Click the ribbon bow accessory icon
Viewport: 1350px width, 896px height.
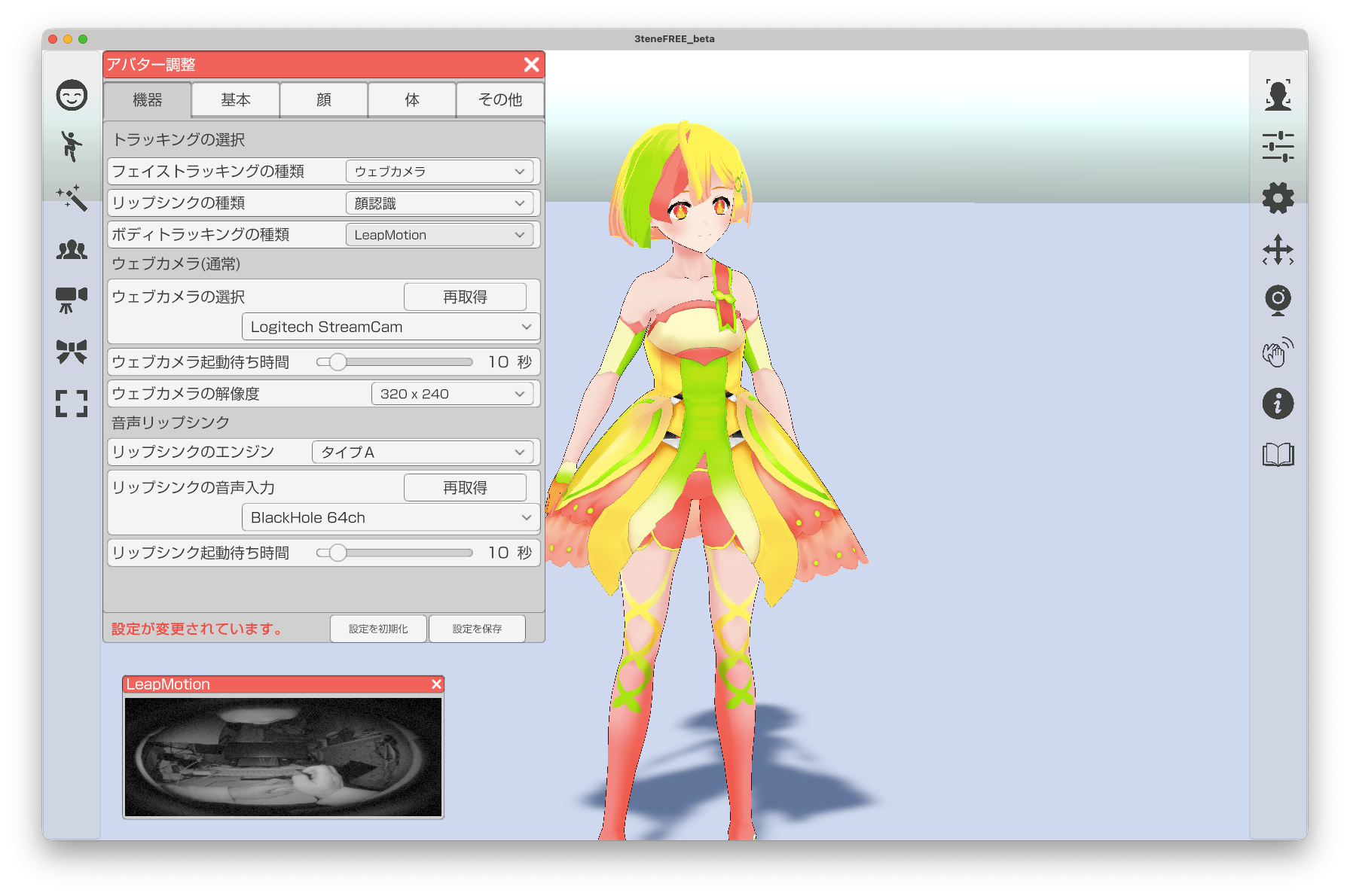pyautogui.click(x=72, y=352)
